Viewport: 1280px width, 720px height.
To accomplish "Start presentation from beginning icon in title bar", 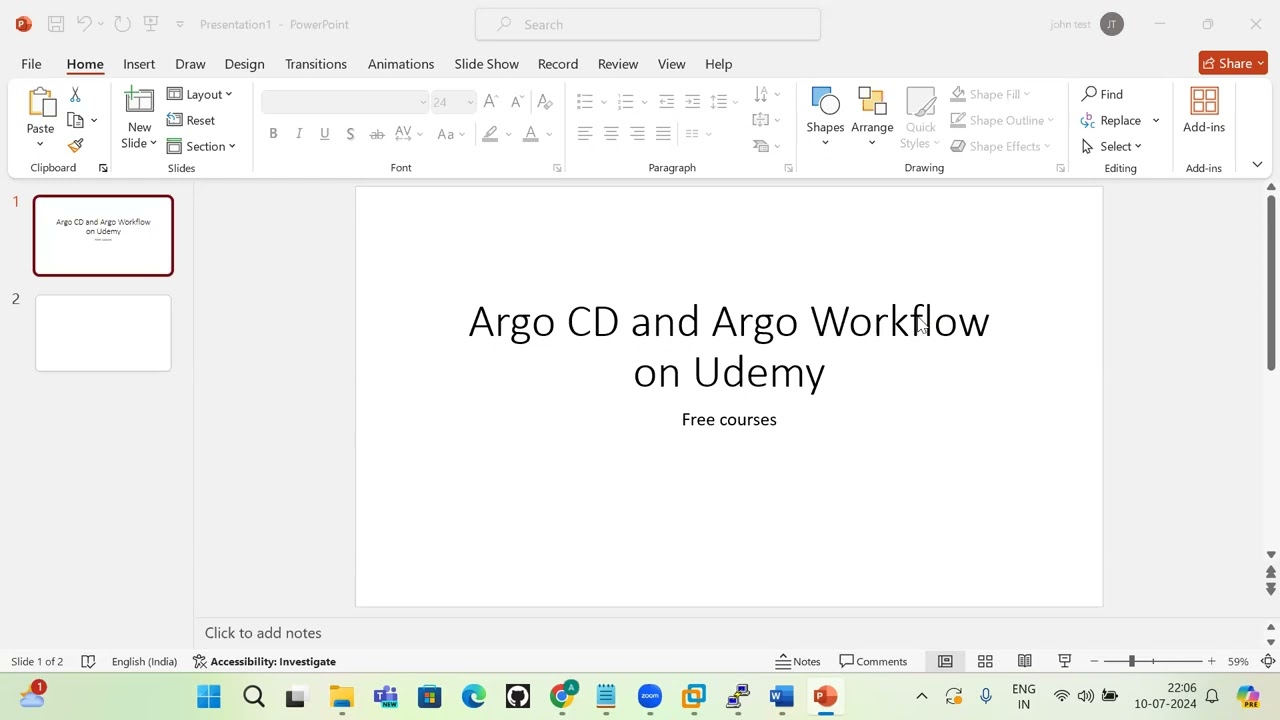I will click(151, 24).
